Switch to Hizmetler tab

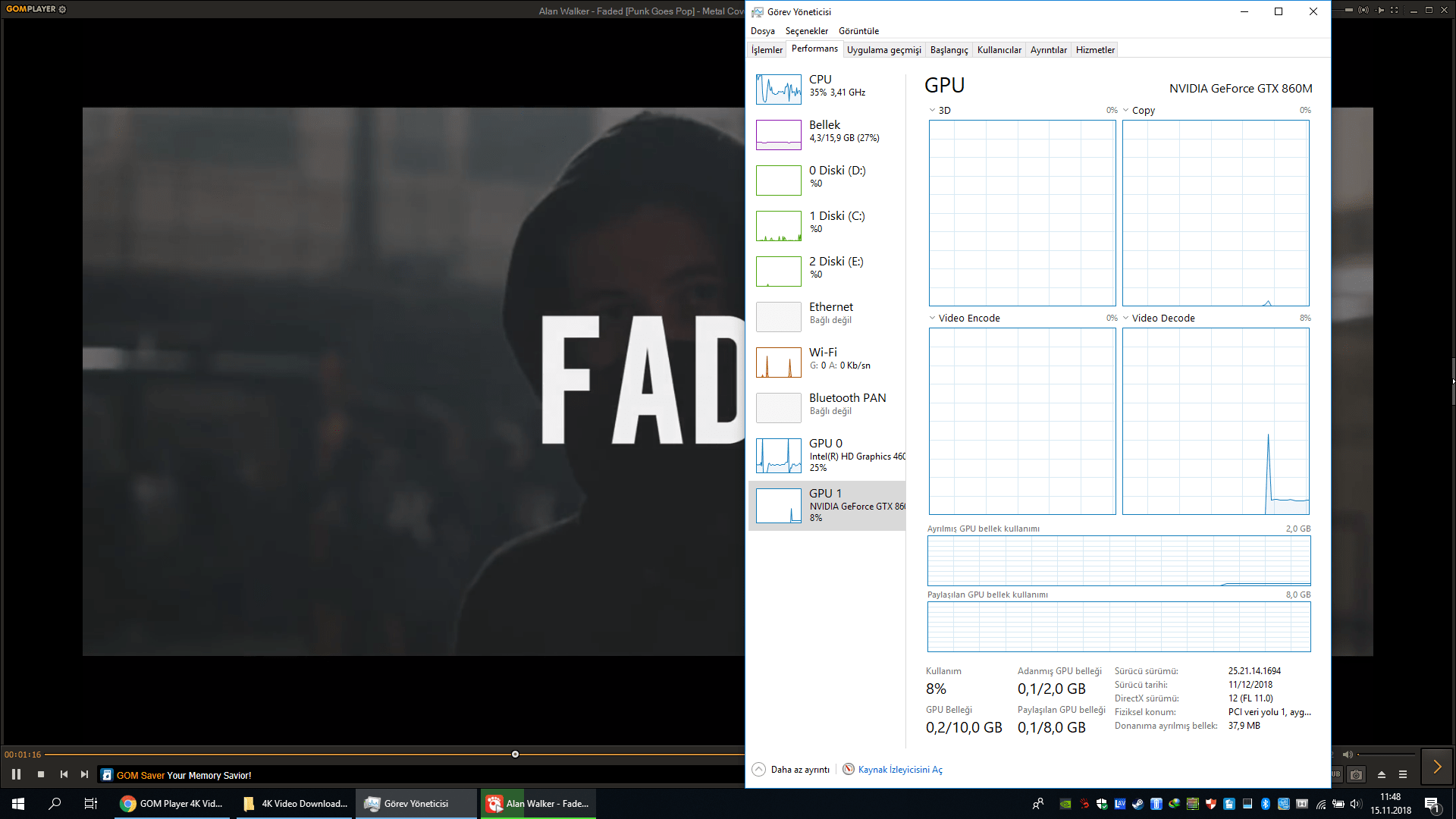coord(1095,50)
